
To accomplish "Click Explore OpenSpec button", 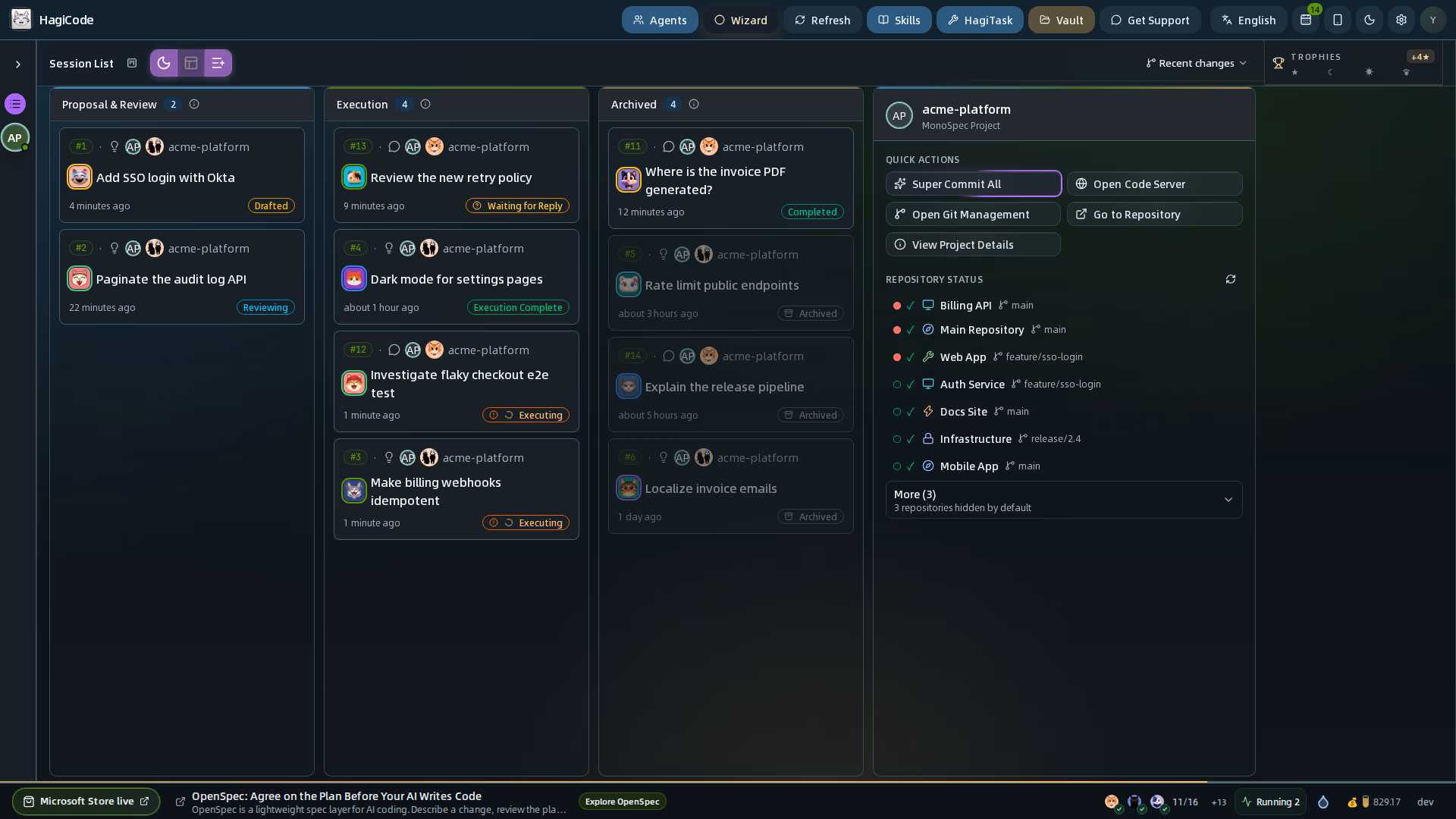I will coord(622,802).
